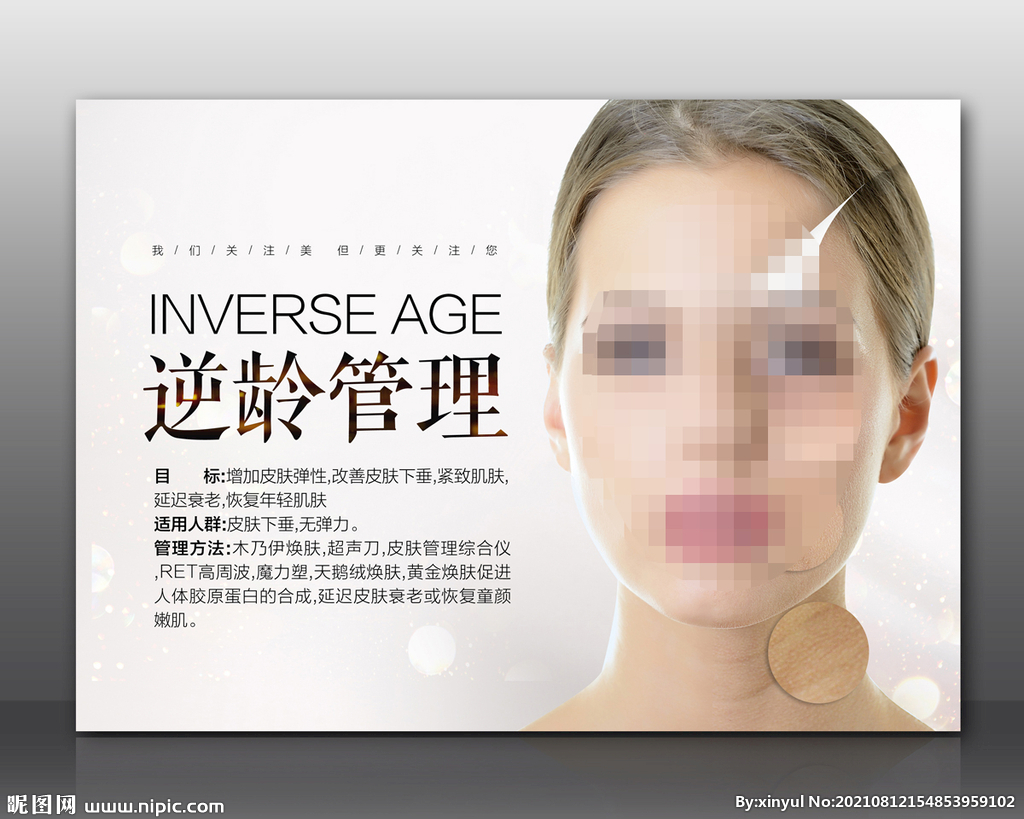1024x819 pixels.
Task: Click the line '适用人群:皮肤下垂,无弹力。'
Action: point(257,524)
